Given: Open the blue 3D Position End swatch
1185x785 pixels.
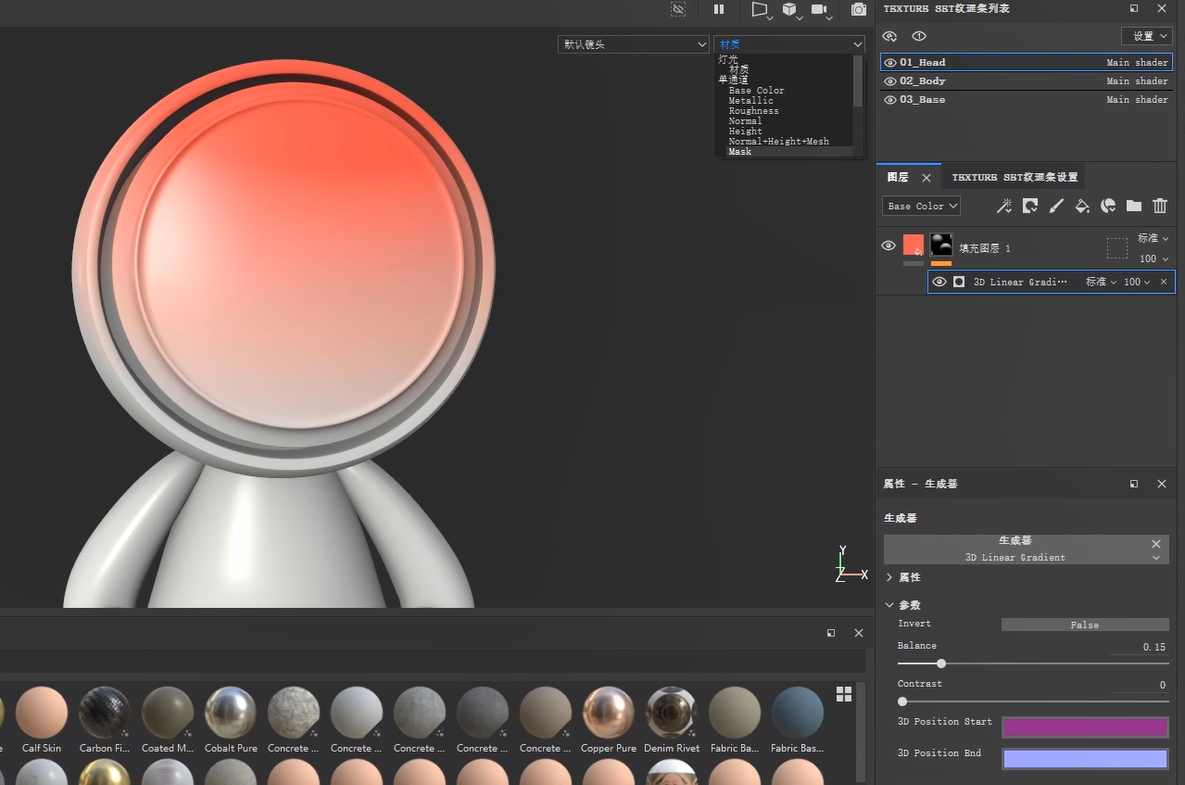Looking at the screenshot, I should click(x=1084, y=759).
